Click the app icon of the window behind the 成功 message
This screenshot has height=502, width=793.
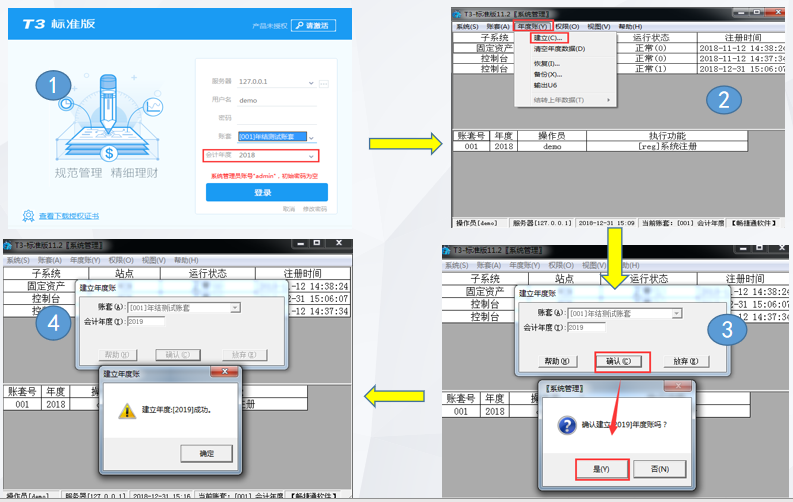pos(8,245)
